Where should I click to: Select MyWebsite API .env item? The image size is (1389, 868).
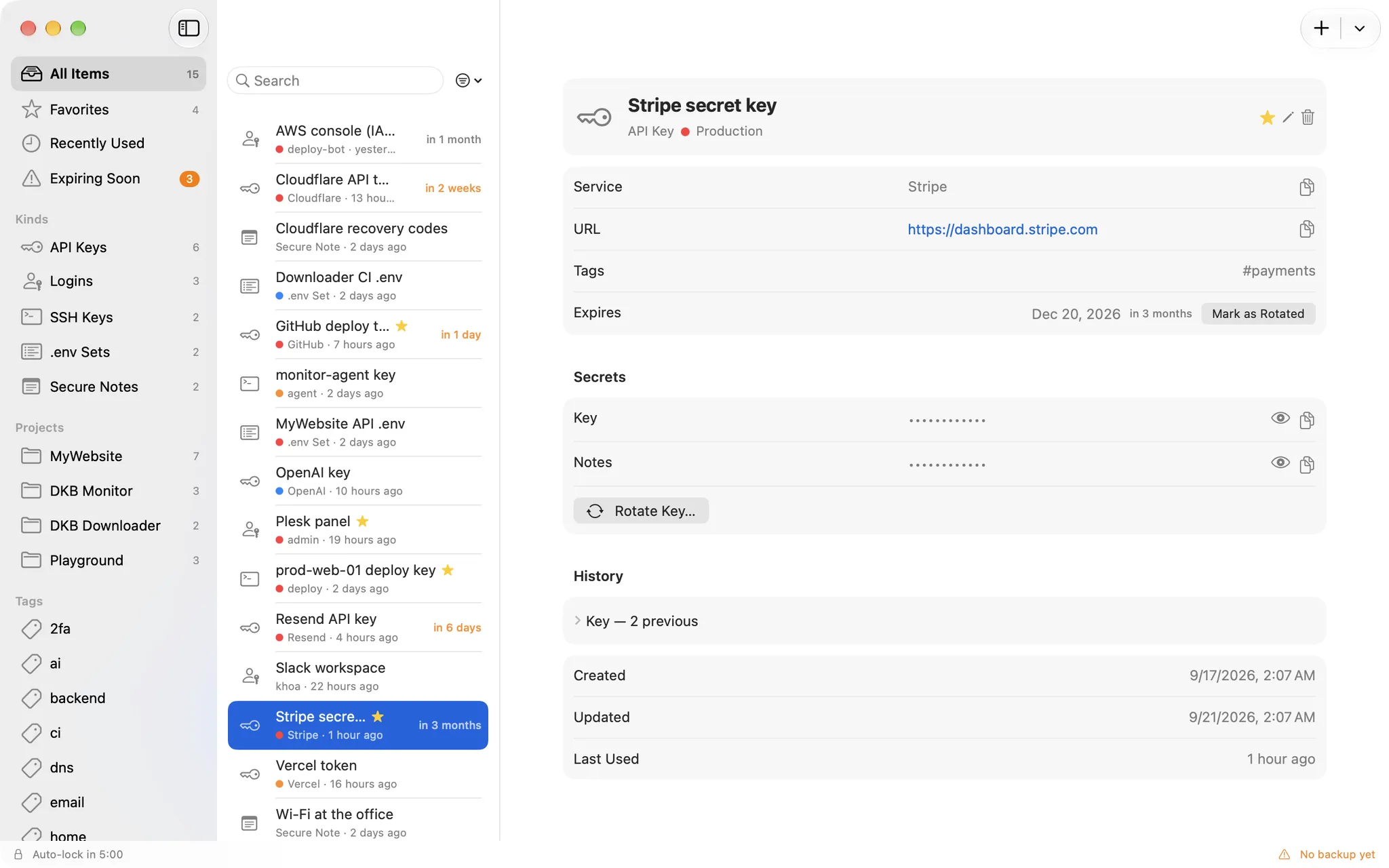tap(358, 432)
